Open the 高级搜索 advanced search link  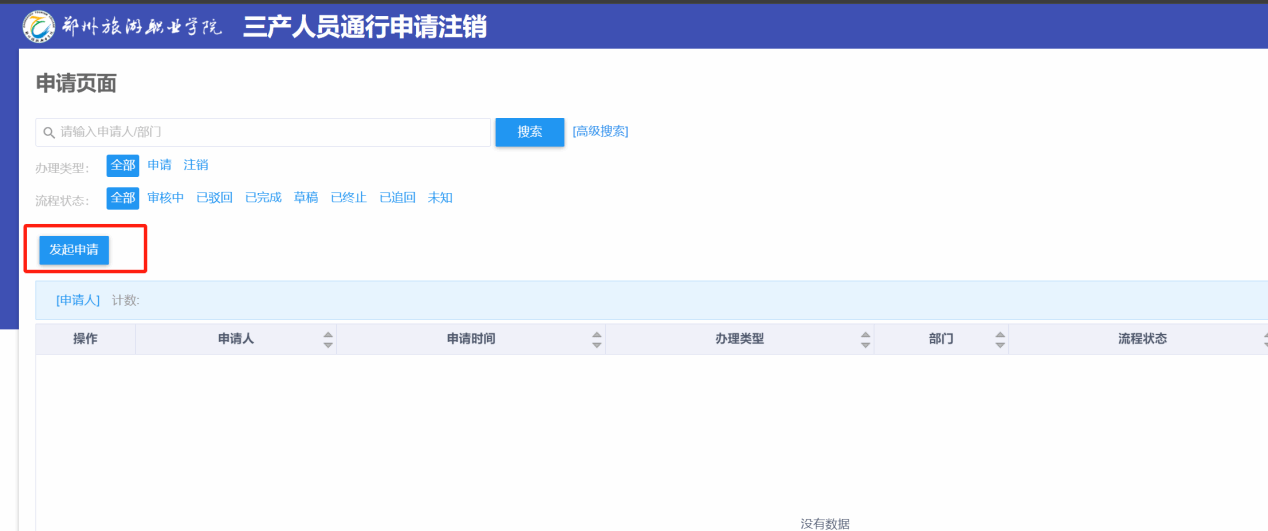coord(600,131)
